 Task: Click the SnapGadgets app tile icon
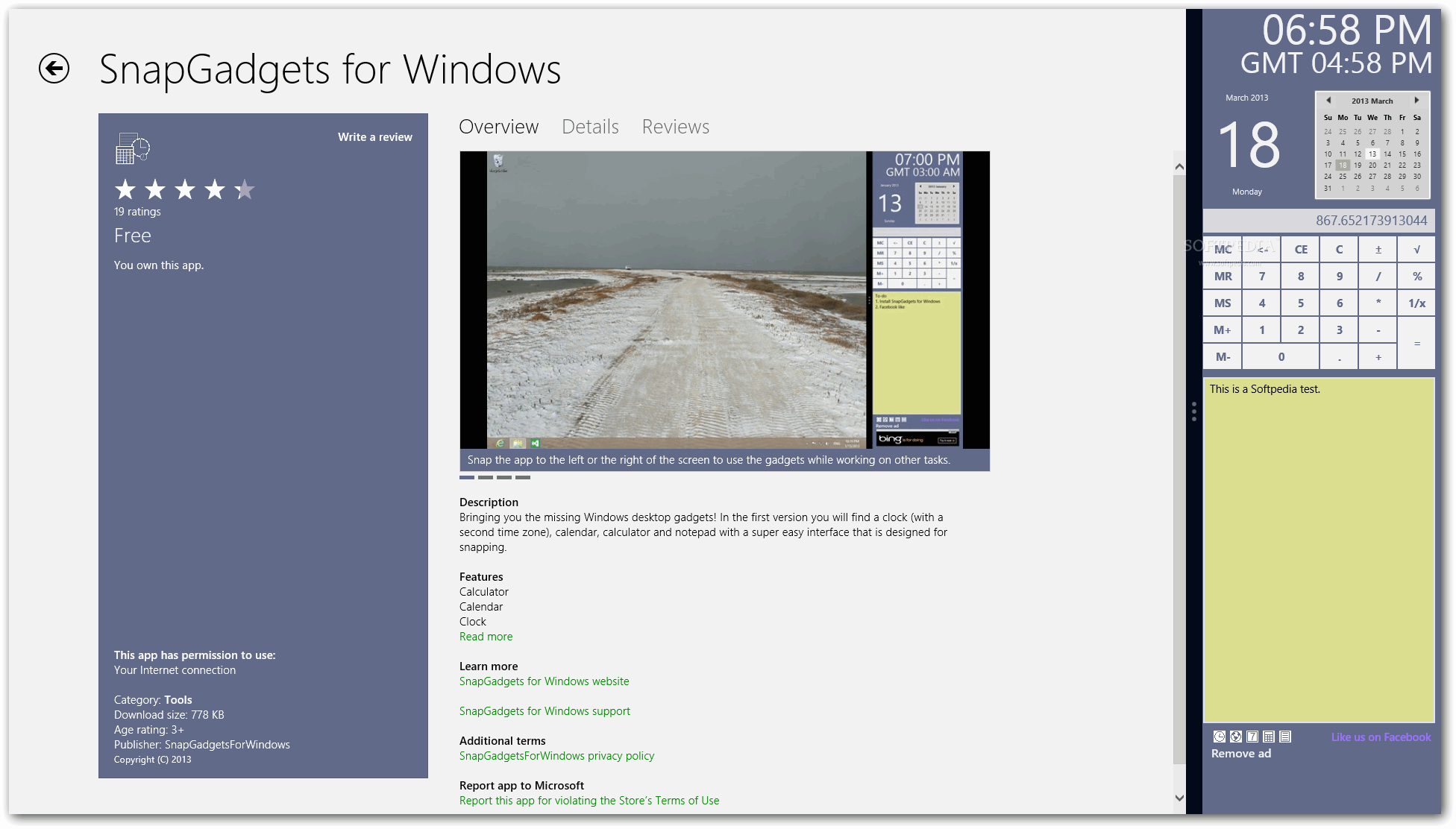[x=133, y=148]
